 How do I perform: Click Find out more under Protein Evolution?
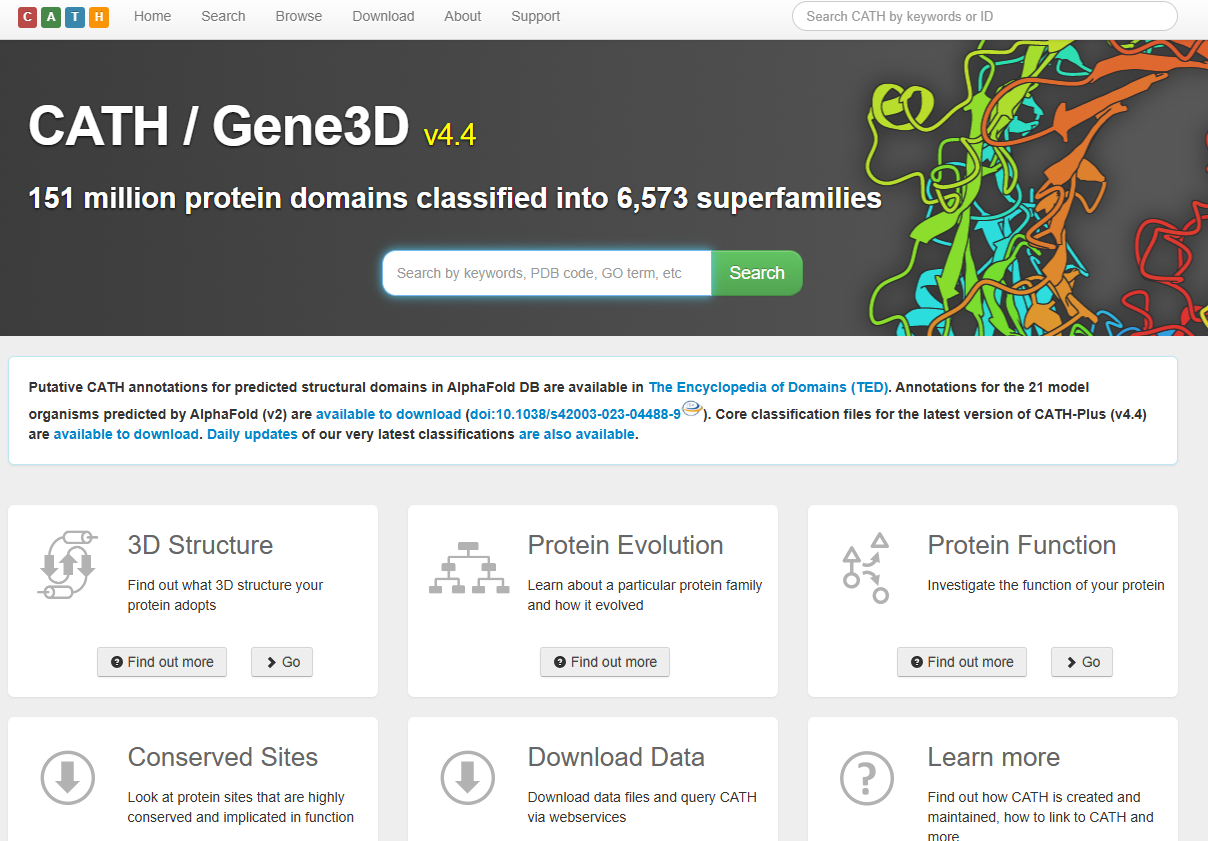605,662
